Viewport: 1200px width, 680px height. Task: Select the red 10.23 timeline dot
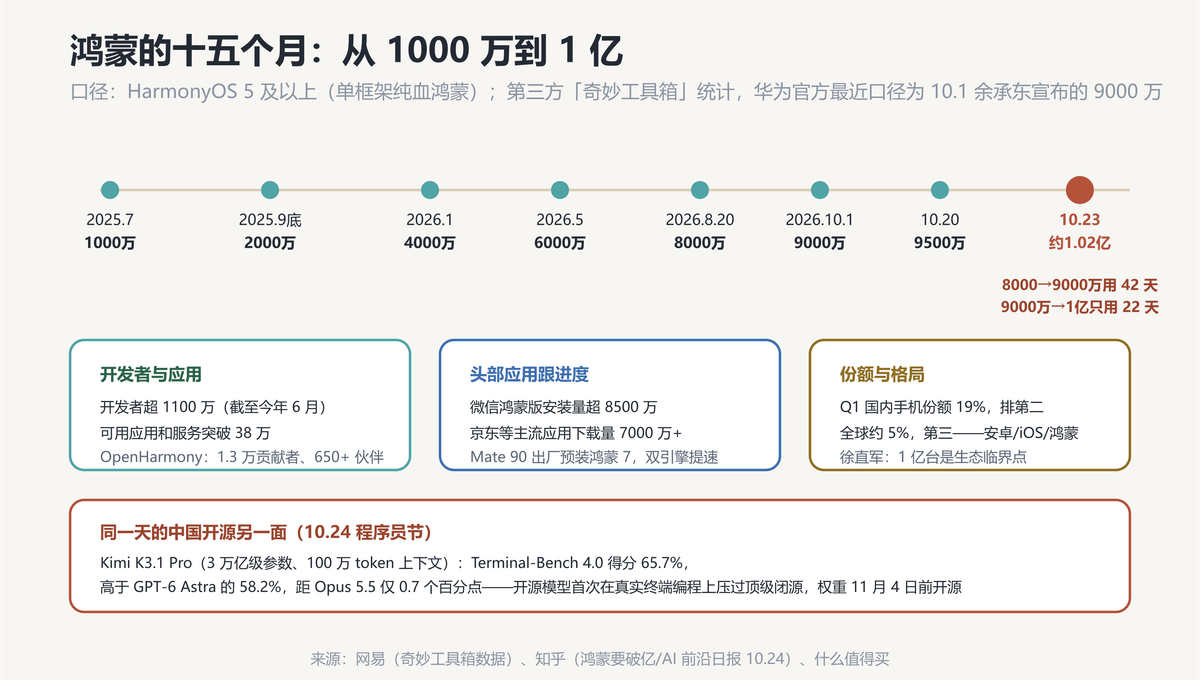[1080, 190]
